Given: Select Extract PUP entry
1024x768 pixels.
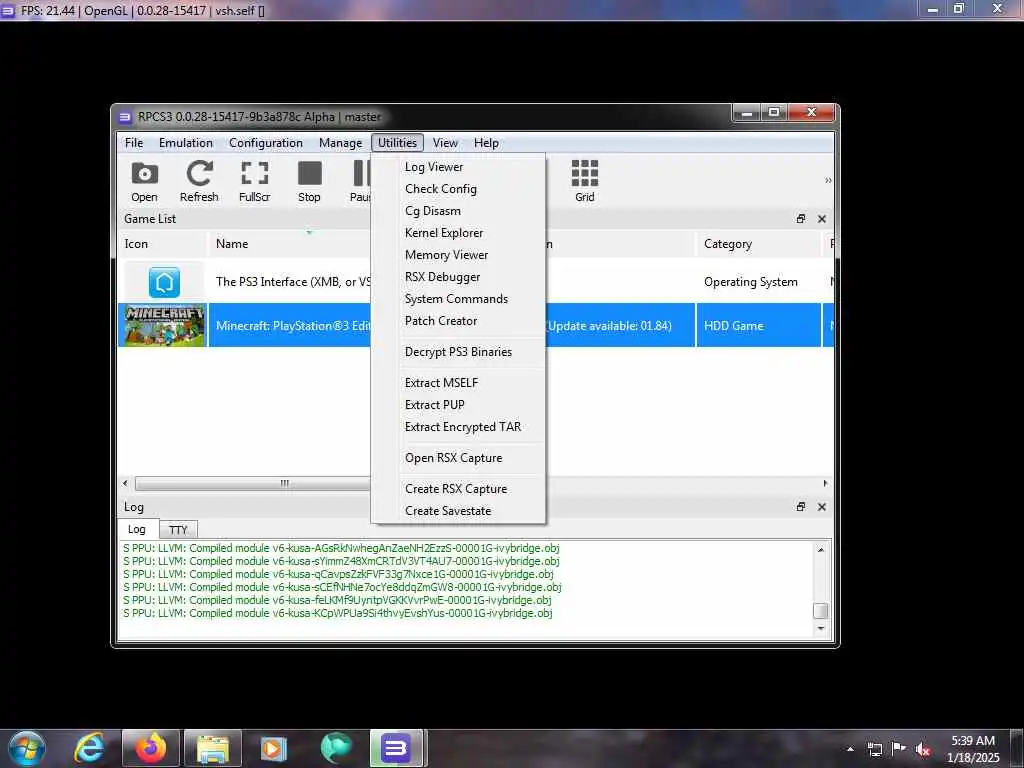Looking at the screenshot, I should [458, 405].
